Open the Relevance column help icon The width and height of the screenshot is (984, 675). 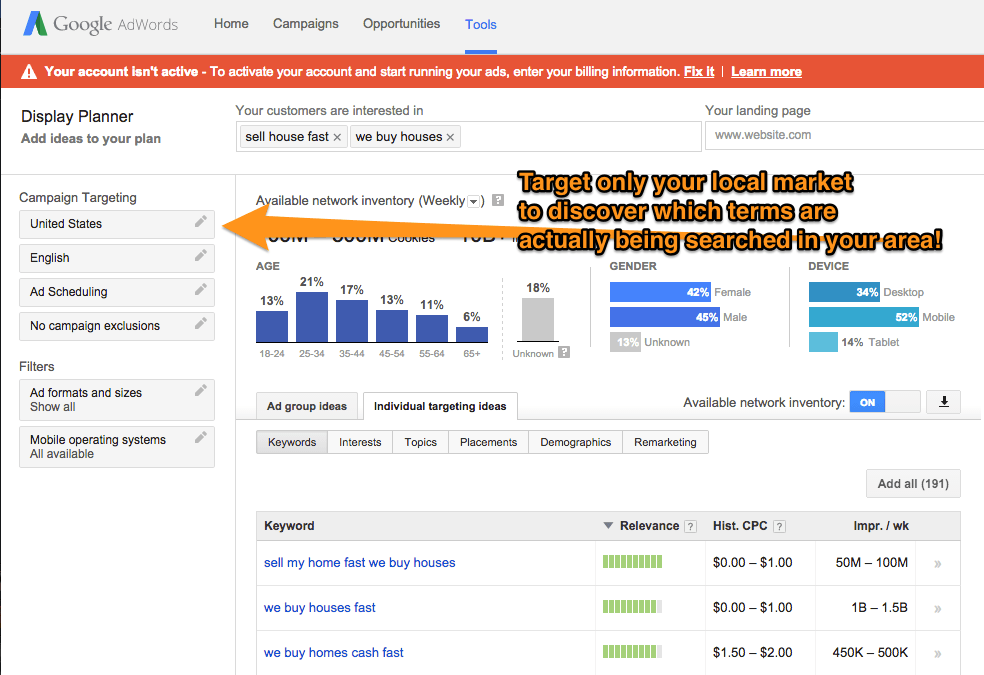tap(689, 525)
